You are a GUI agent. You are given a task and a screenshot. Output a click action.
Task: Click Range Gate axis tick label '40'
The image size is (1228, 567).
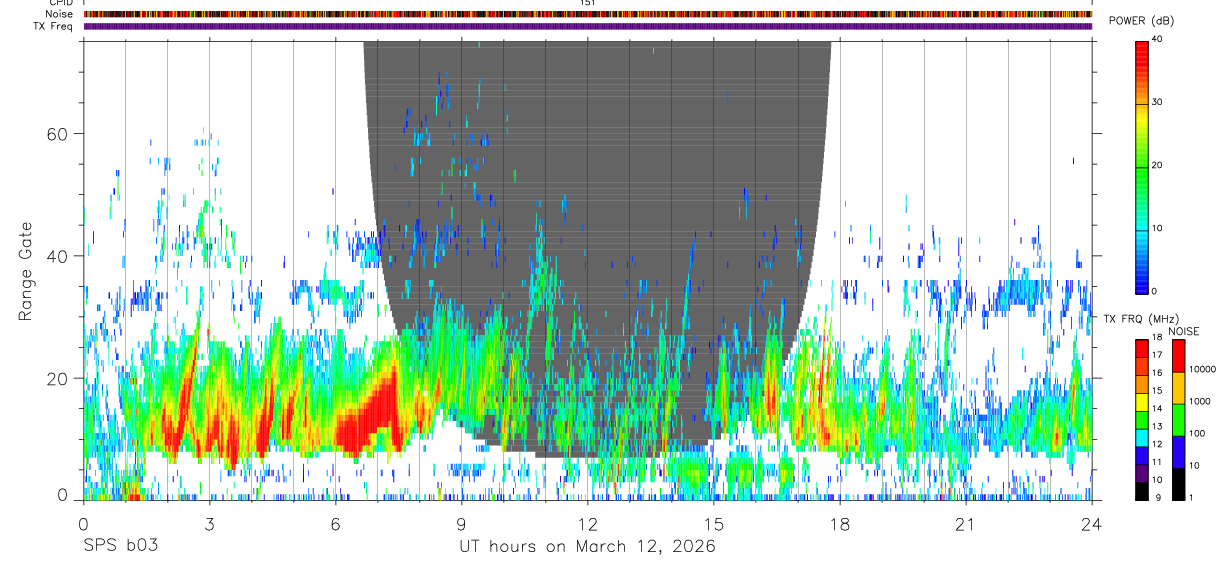click(x=56, y=256)
